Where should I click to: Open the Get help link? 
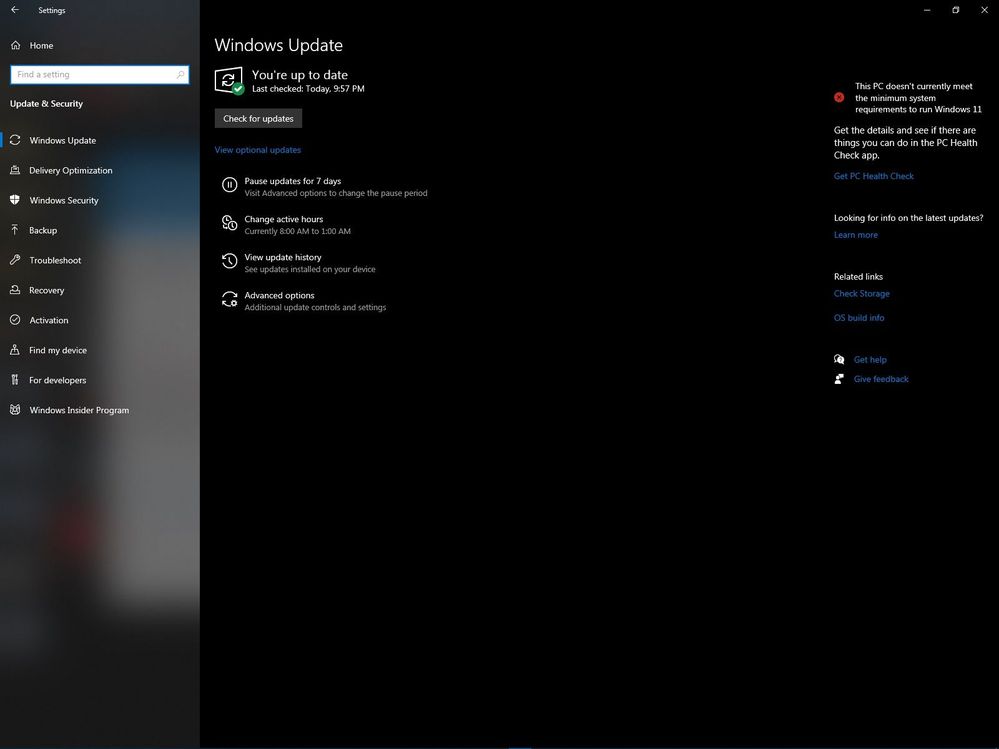pyautogui.click(x=870, y=360)
